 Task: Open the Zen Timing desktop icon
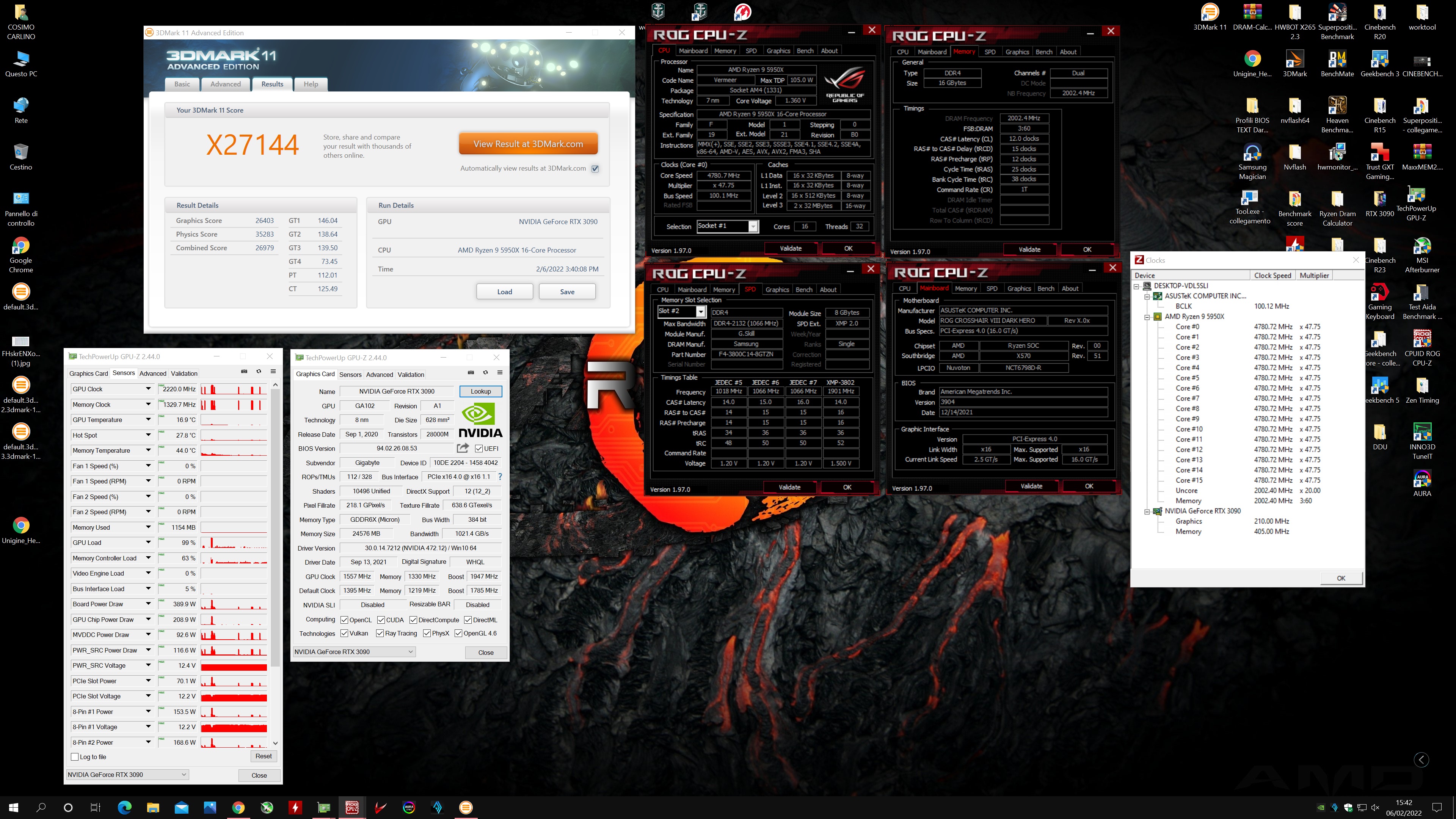tap(1422, 390)
